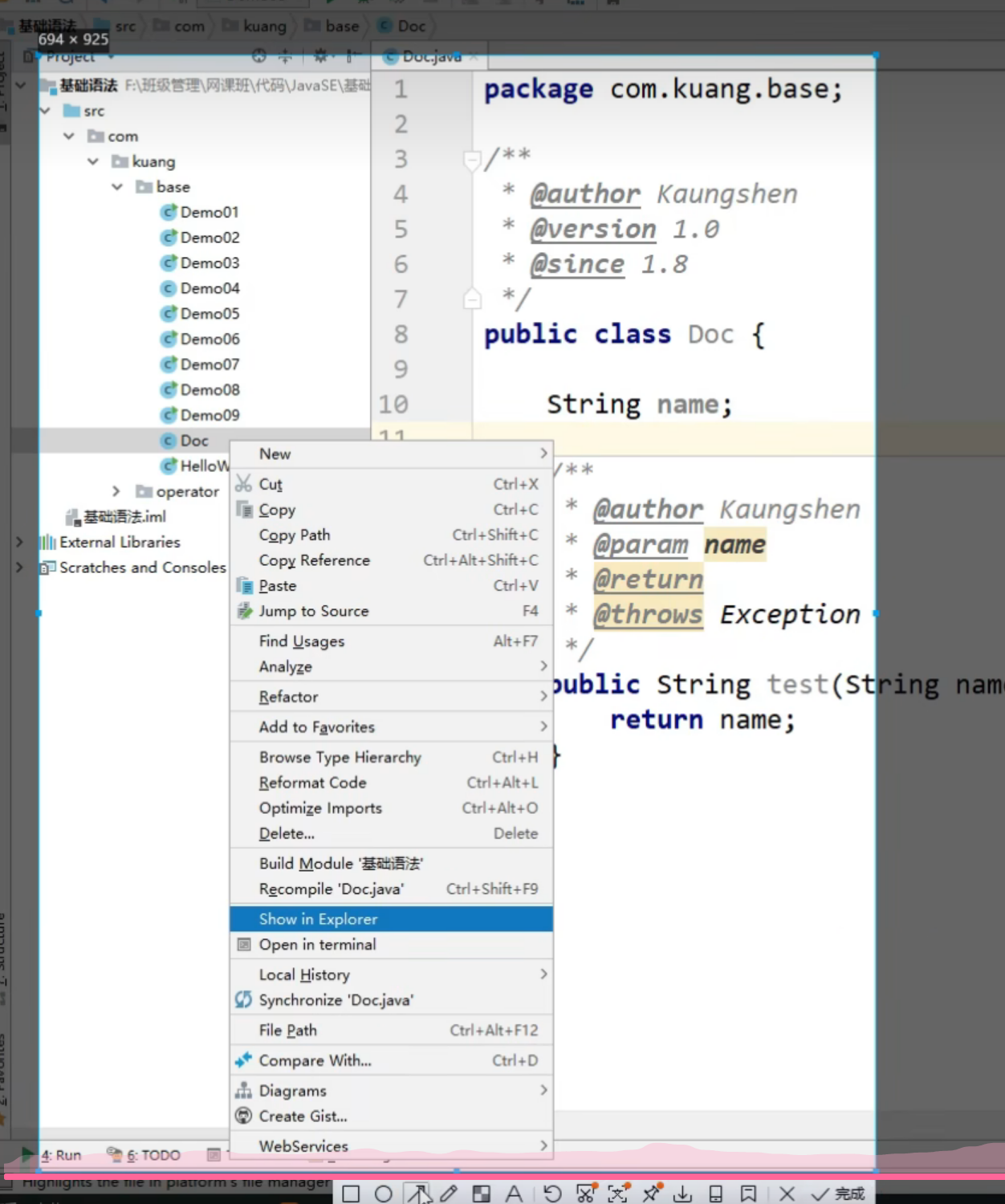Screen dimensions: 1005x1204
Task: Expand External Libraries node
Action: [20, 542]
